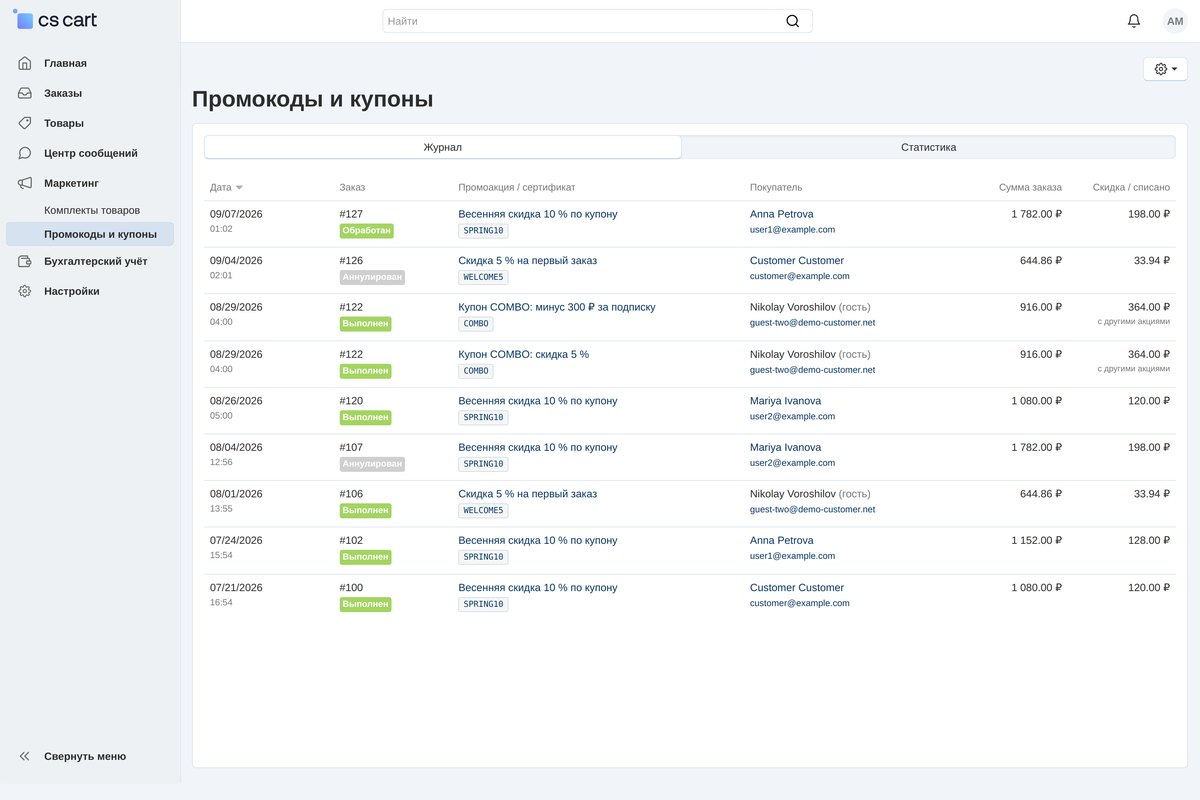Click email user1@example.com on order #102
This screenshot has width=1200, height=800.
point(792,556)
